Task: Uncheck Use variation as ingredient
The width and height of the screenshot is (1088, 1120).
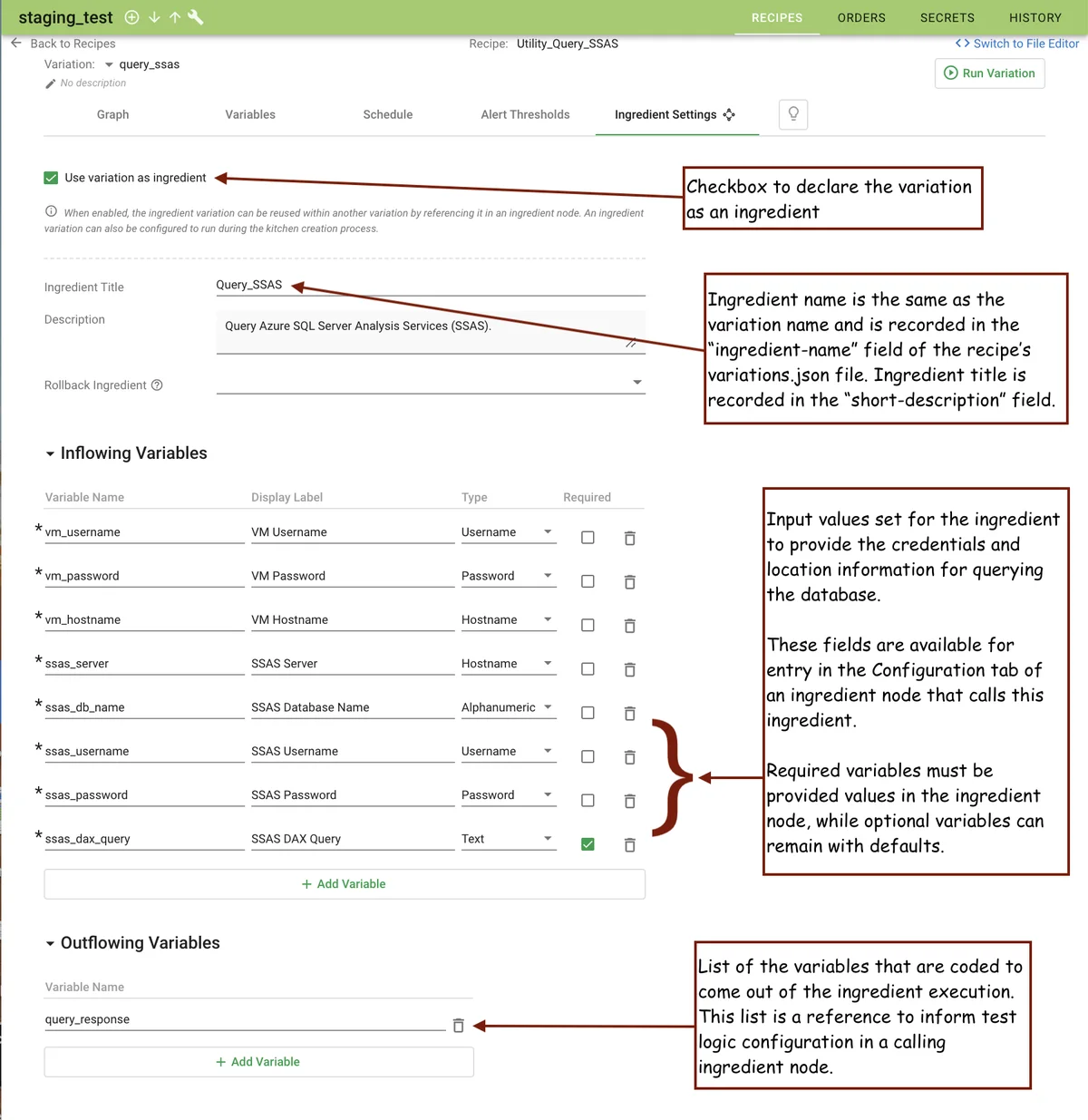Action: click(x=52, y=178)
